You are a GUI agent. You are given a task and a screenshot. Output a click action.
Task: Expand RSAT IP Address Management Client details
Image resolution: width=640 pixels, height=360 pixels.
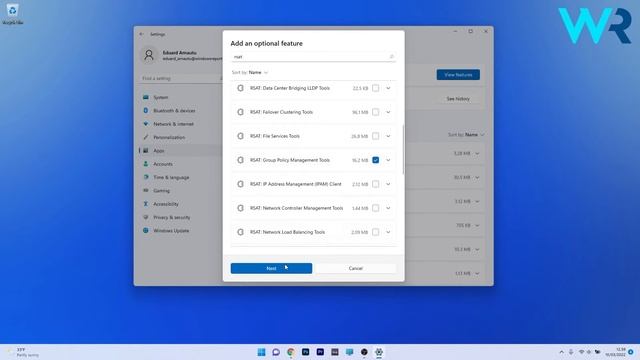tap(388, 184)
